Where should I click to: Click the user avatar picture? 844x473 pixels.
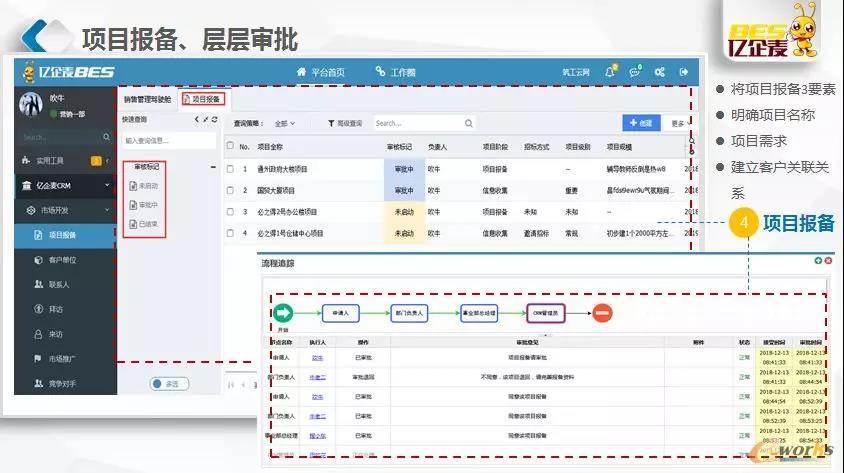(x=31, y=104)
